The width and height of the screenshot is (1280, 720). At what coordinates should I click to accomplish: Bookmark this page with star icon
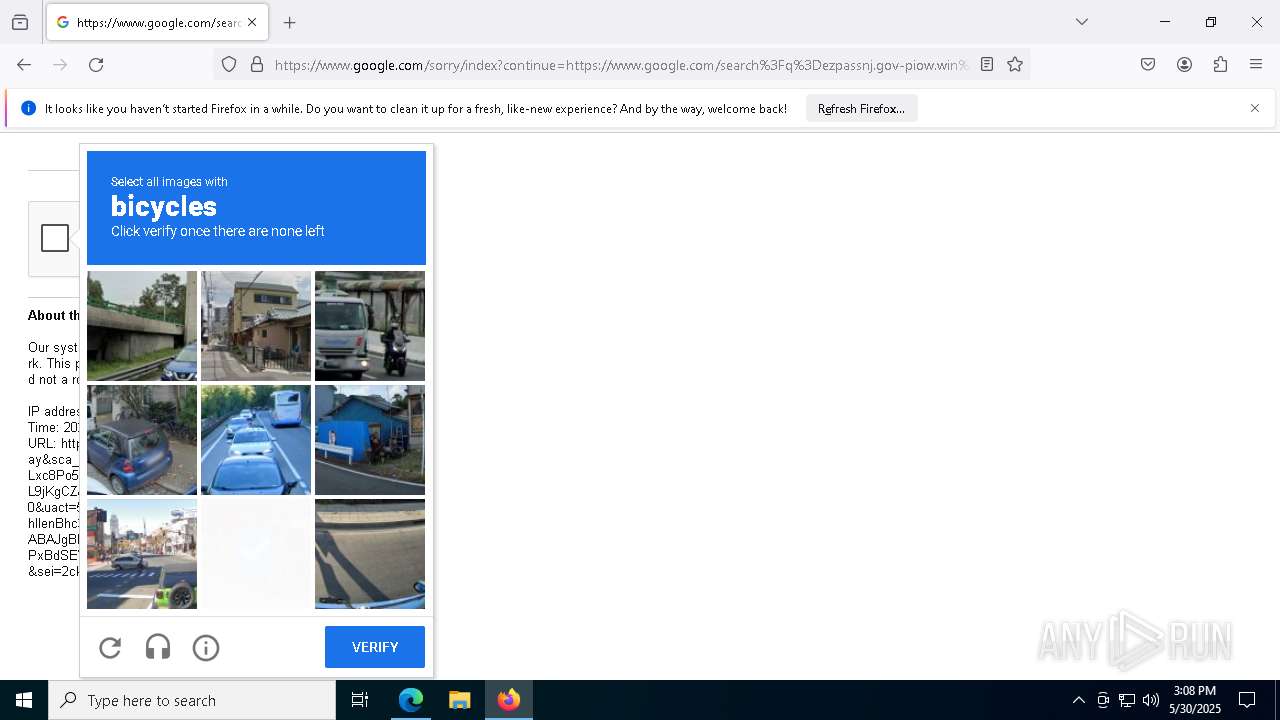[1015, 65]
